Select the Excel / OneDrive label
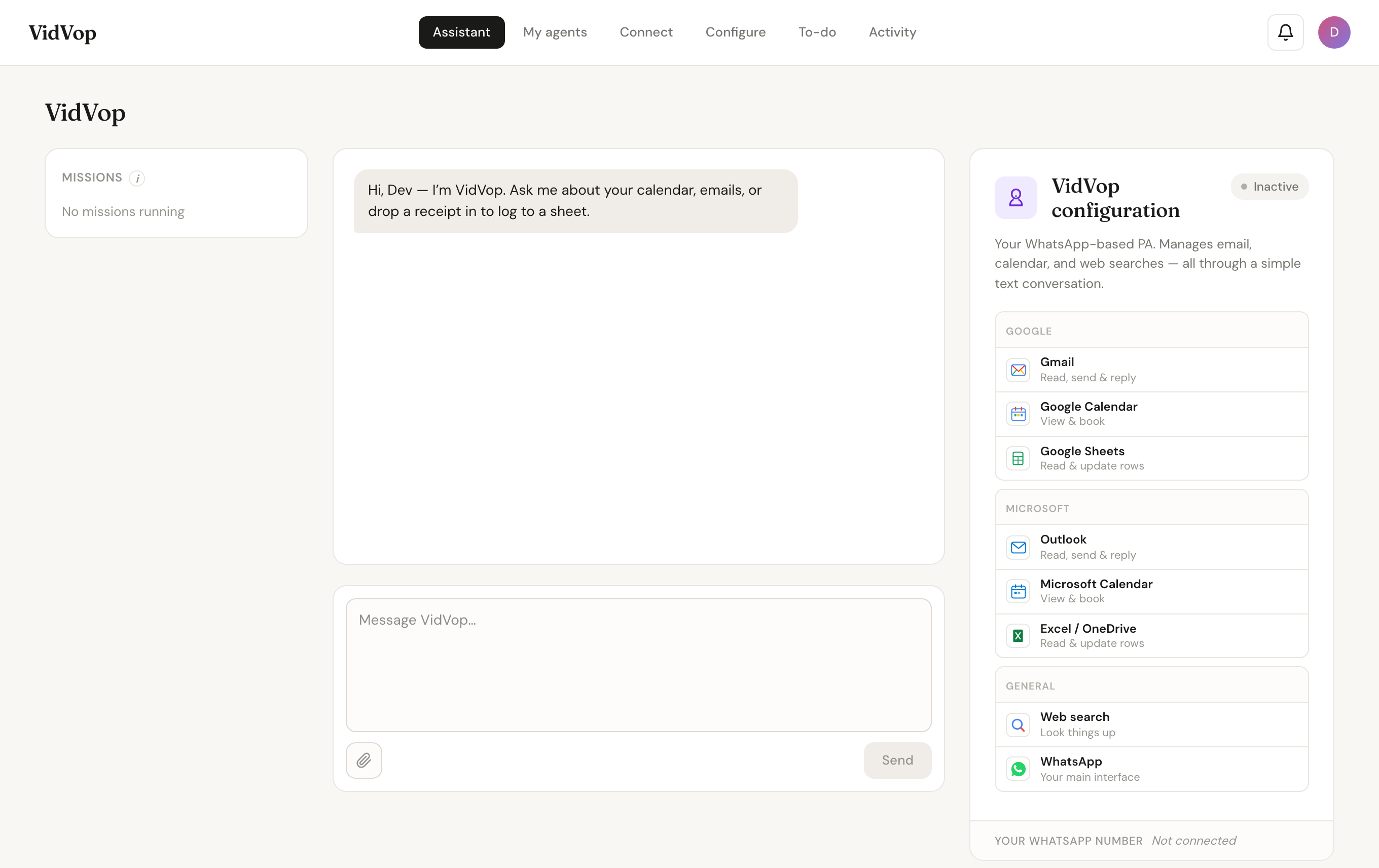 [x=1088, y=629]
